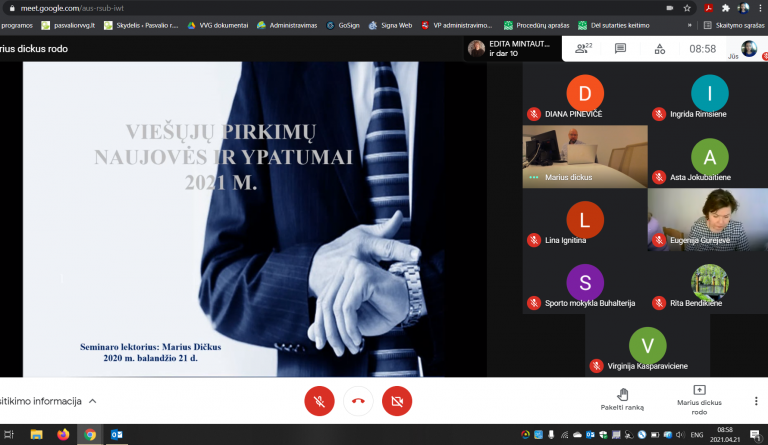768x445 pixels.
Task: Bookmark this page with the star icon
Action: 687,8
